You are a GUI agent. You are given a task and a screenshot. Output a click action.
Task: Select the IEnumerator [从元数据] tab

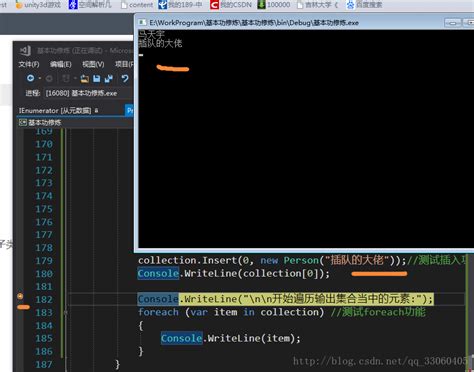pyautogui.click(x=55, y=111)
